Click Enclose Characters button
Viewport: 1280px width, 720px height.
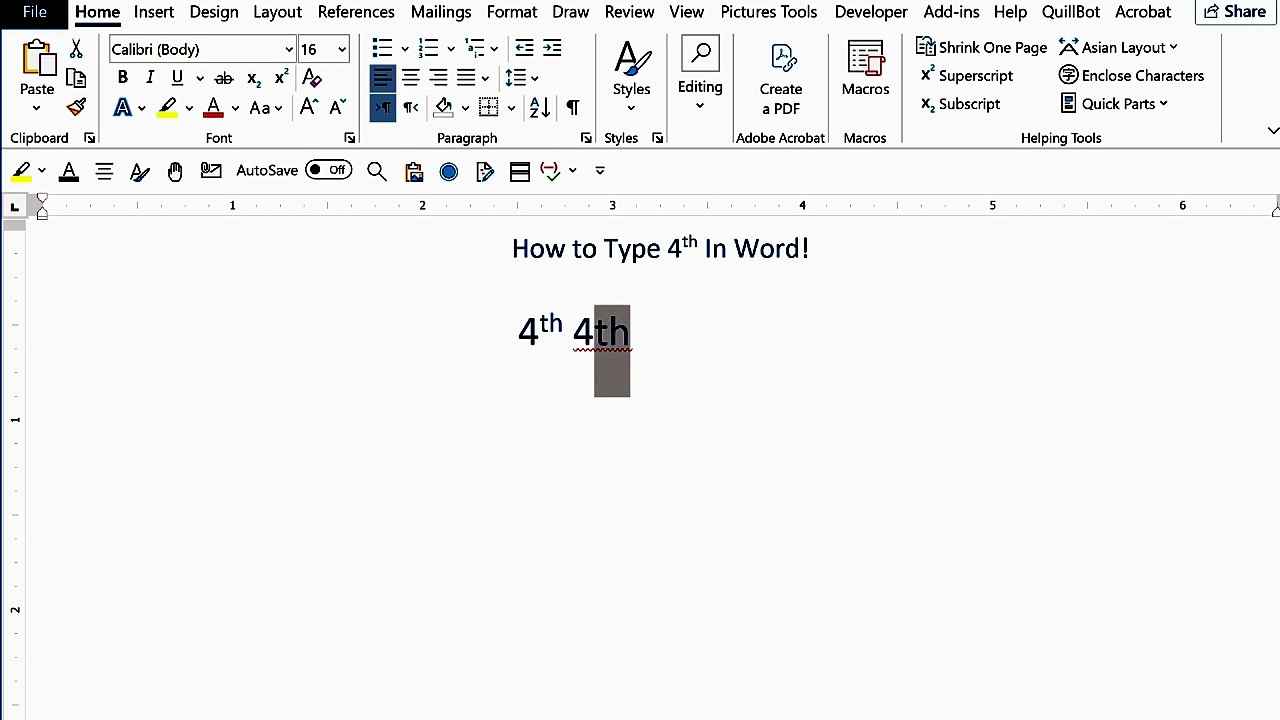[1131, 75]
